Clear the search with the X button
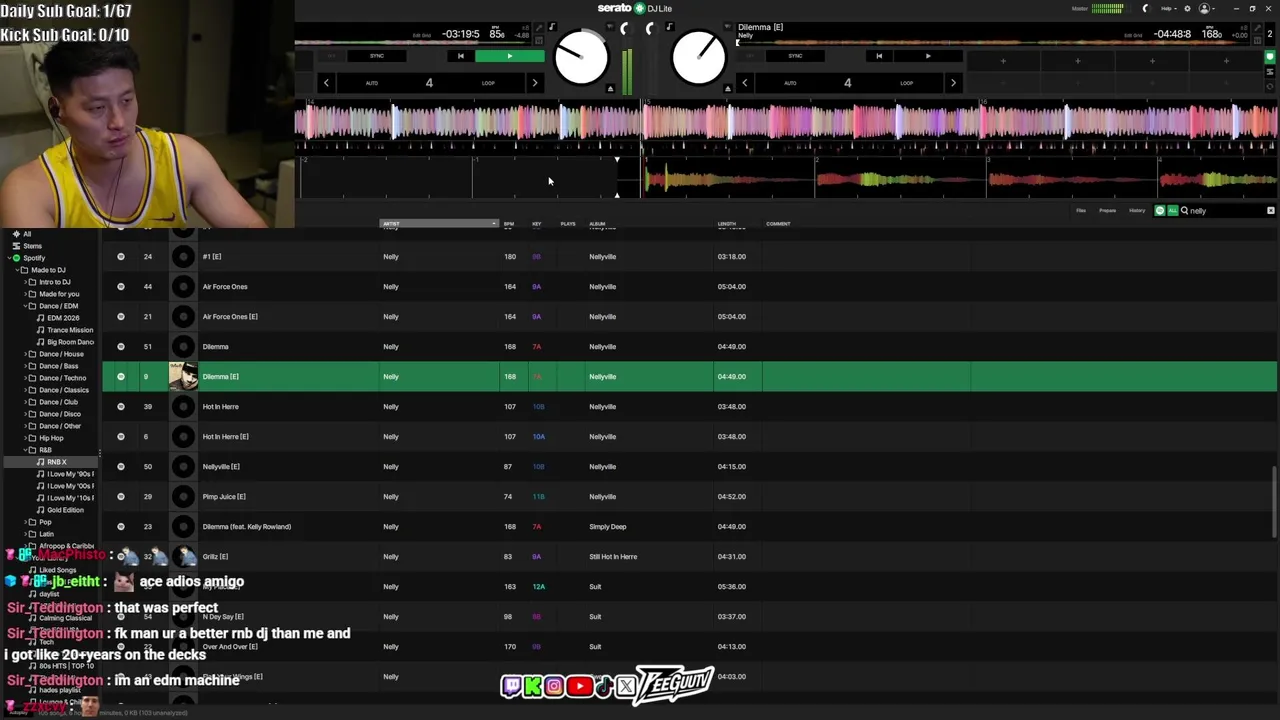Viewport: 1280px width, 720px height. pyautogui.click(x=1271, y=211)
